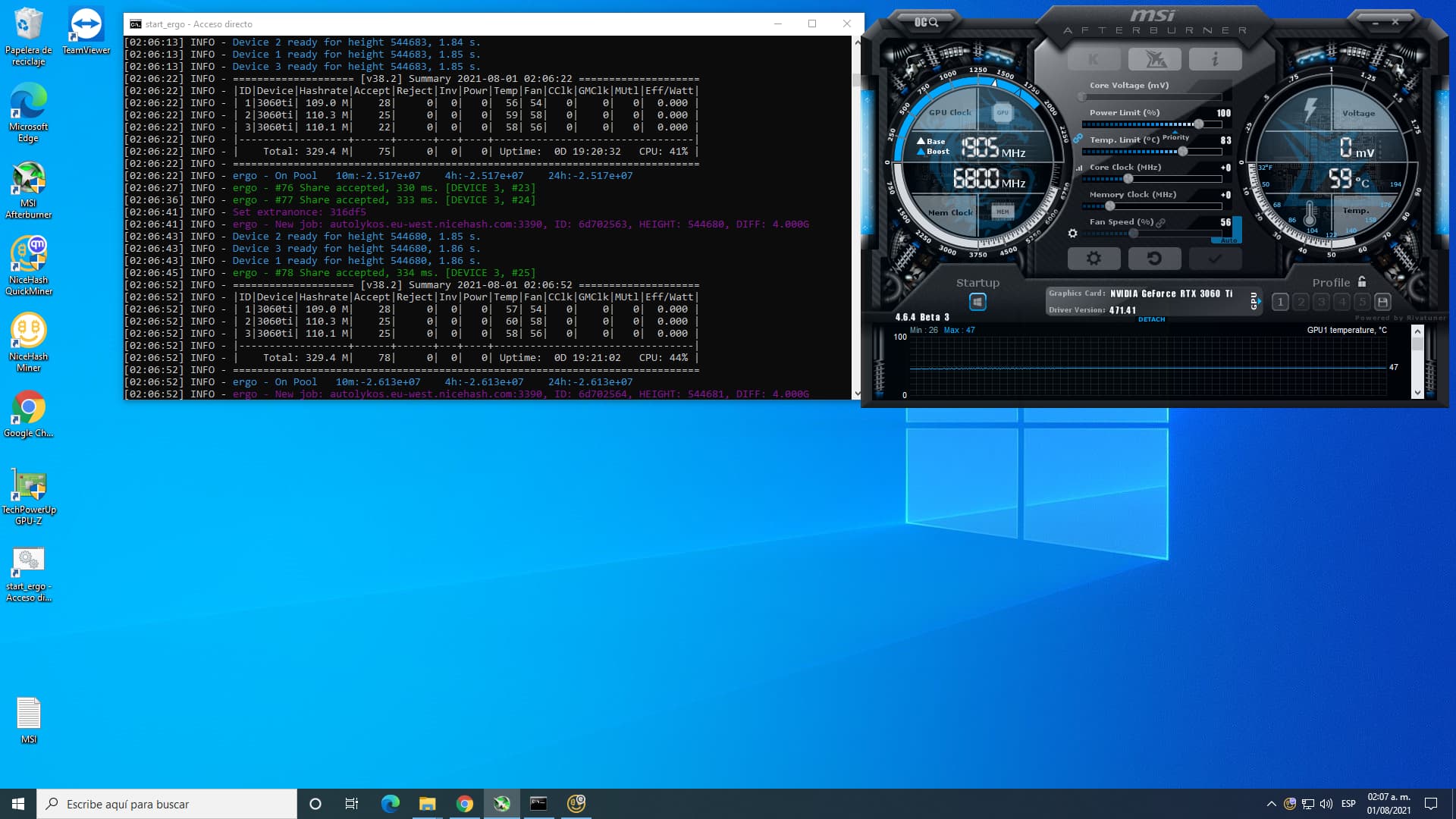Reset settings with the circular arrow button
1456x819 pixels.
click(x=1154, y=259)
